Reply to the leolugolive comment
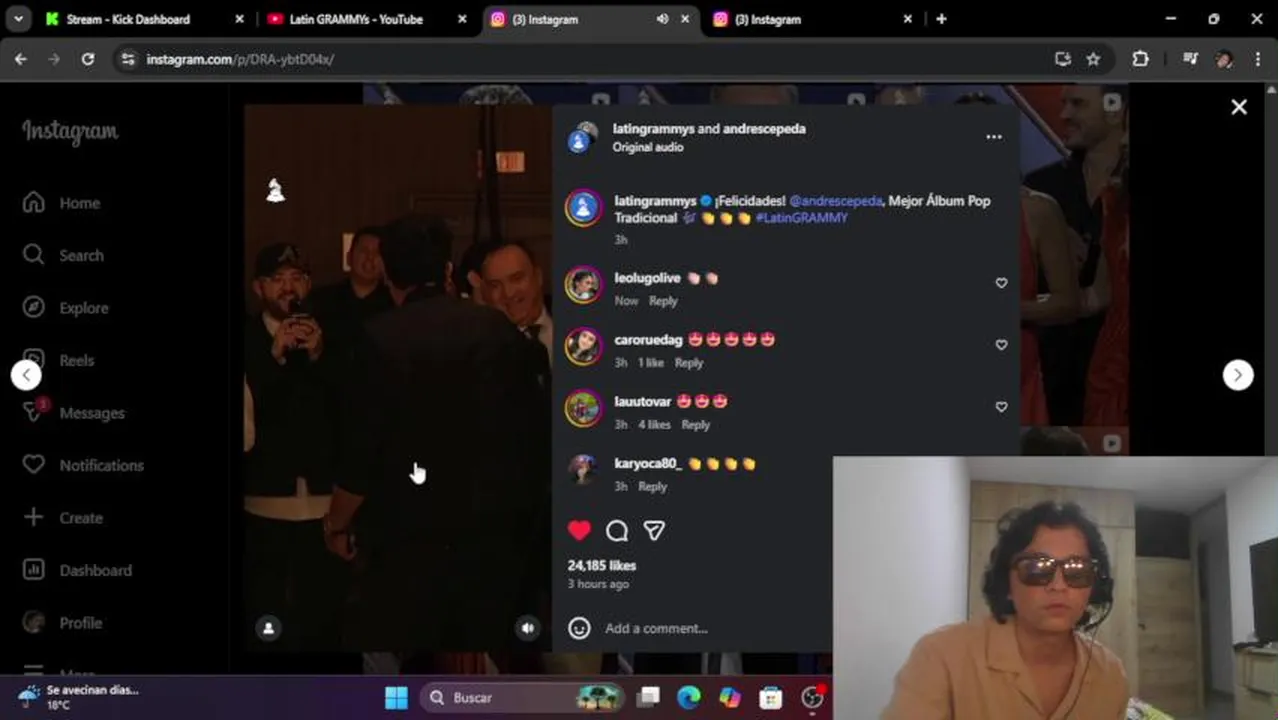The height and width of the screenshot is (720, 1278). click(663, 301)
